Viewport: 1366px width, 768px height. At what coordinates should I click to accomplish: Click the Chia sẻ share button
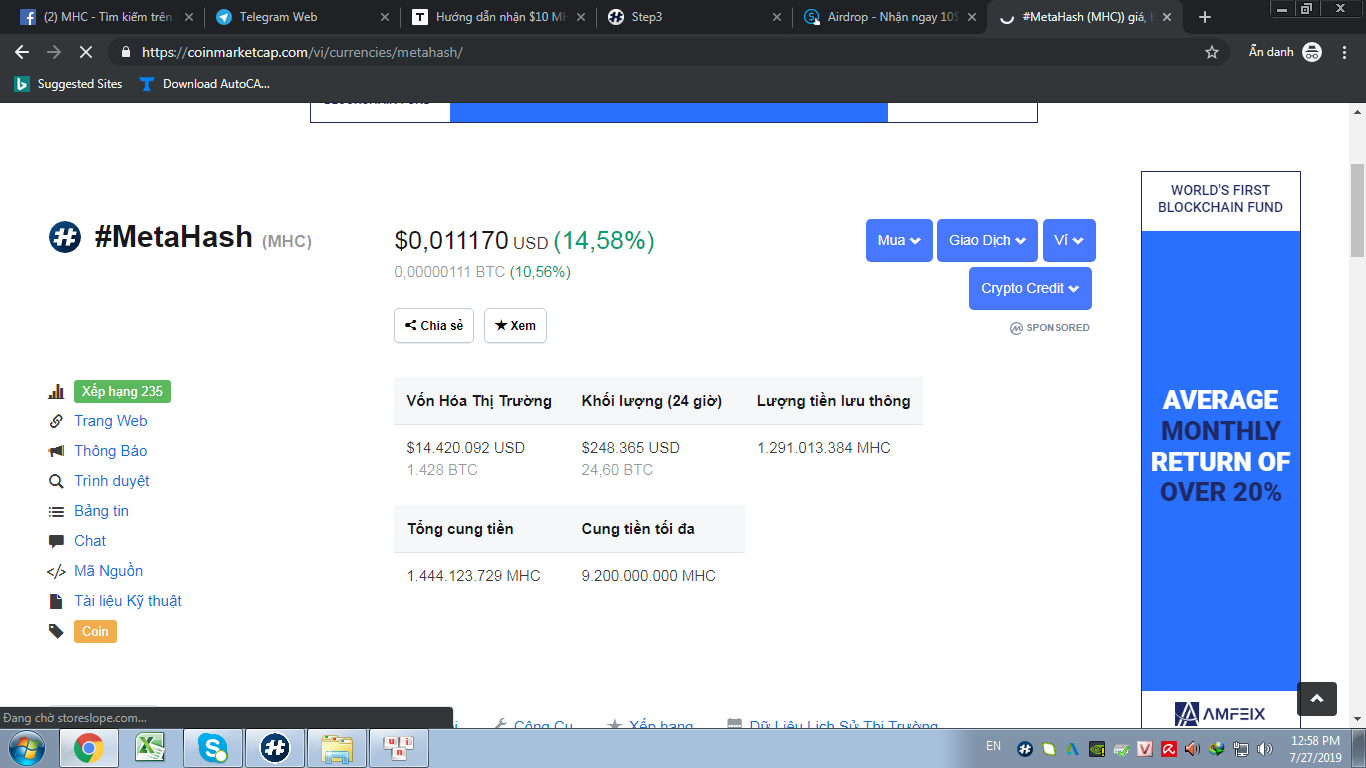(434, 326)
